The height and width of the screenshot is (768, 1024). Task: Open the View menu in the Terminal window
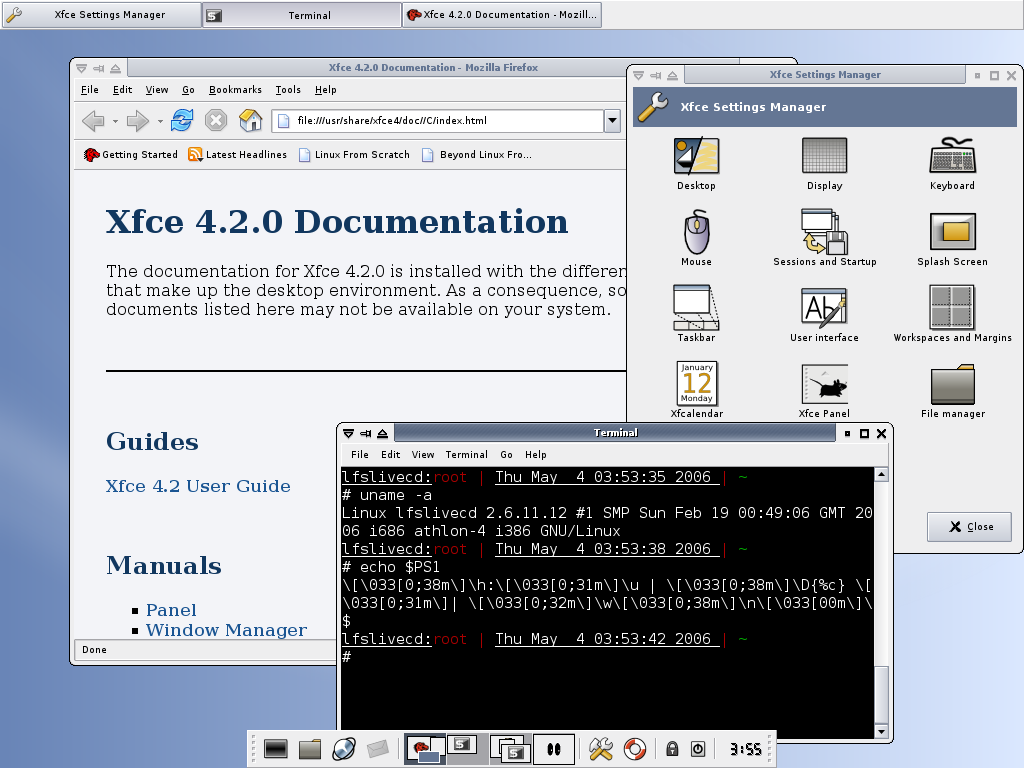pyautogui.click(x=423, y=455)
